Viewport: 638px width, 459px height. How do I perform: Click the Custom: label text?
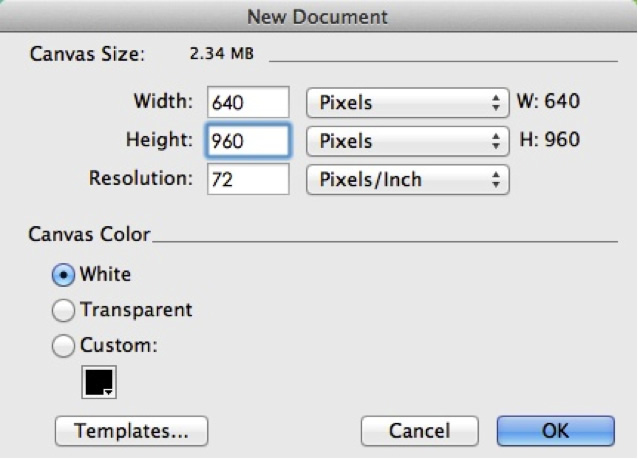[x=118, y=345]
